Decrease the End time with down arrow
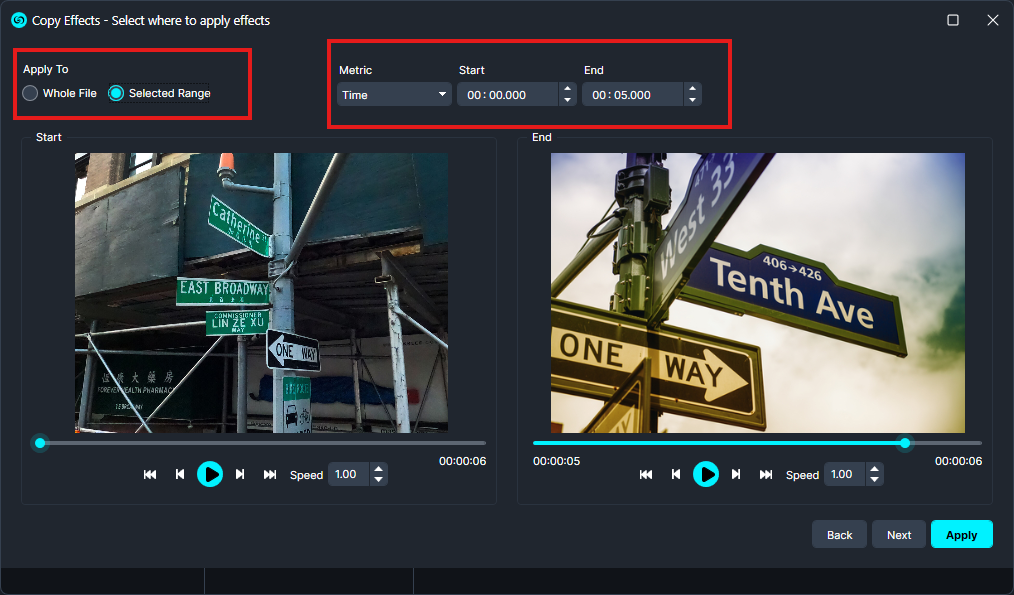The image size is (1014, 595). 692,101
